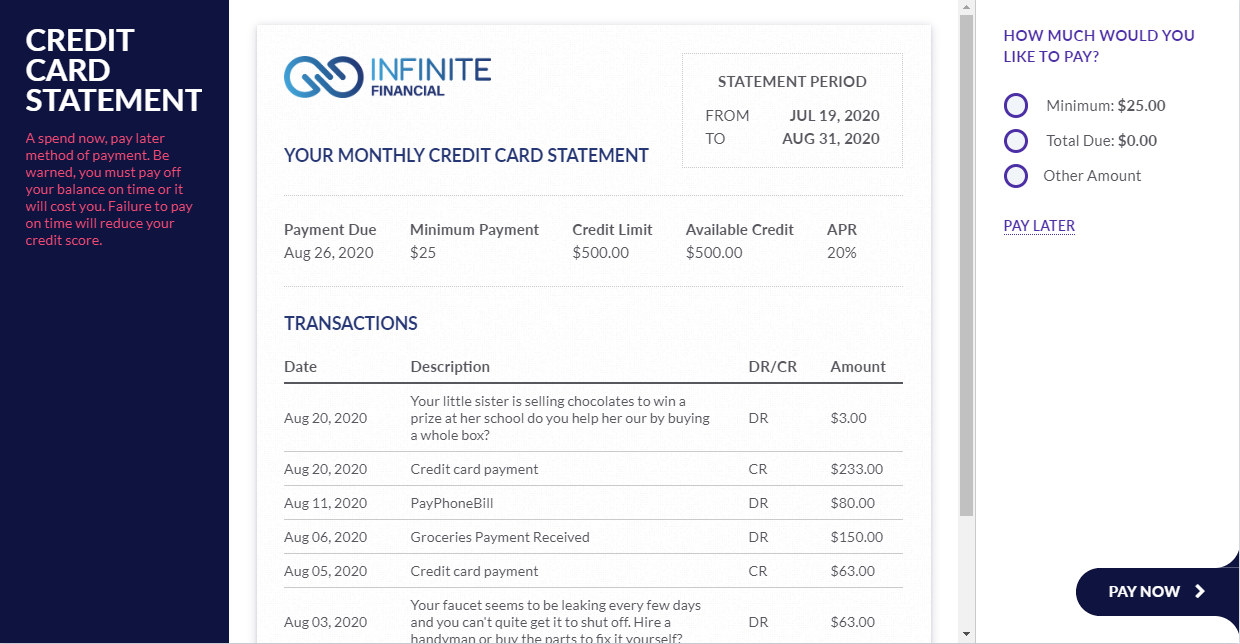This screenshot has height=644, width=1240.
Task: Click the $150.00 amount
Action: click(x=856, y=537)
